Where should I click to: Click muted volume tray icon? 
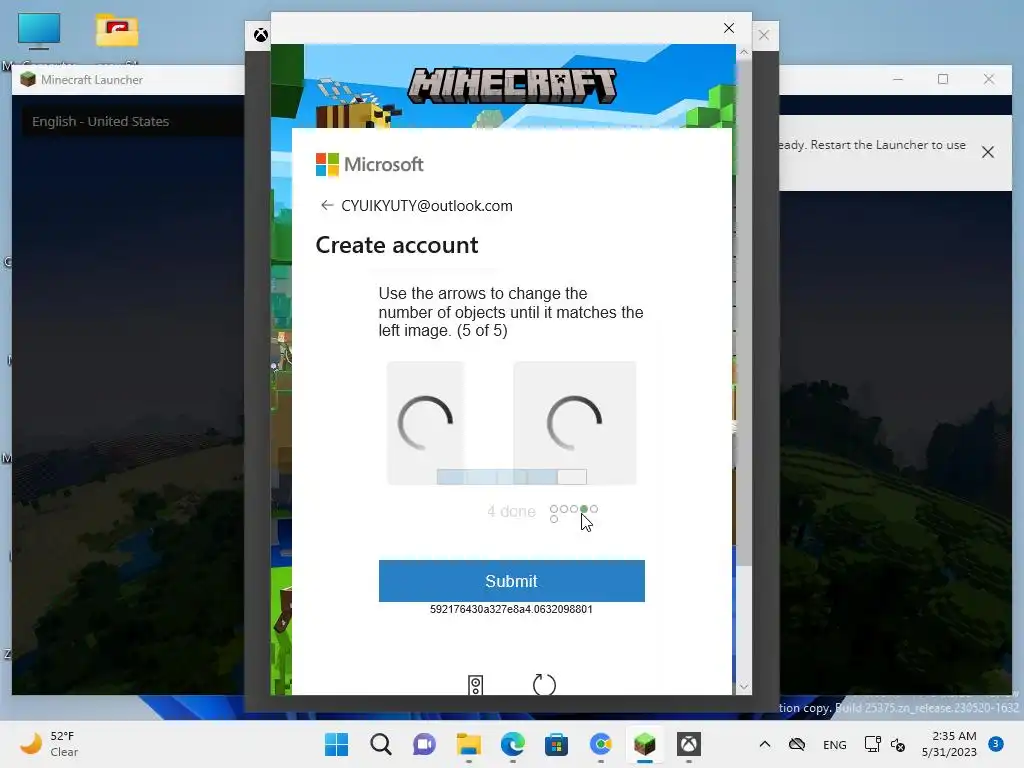[x=898, y=744]
